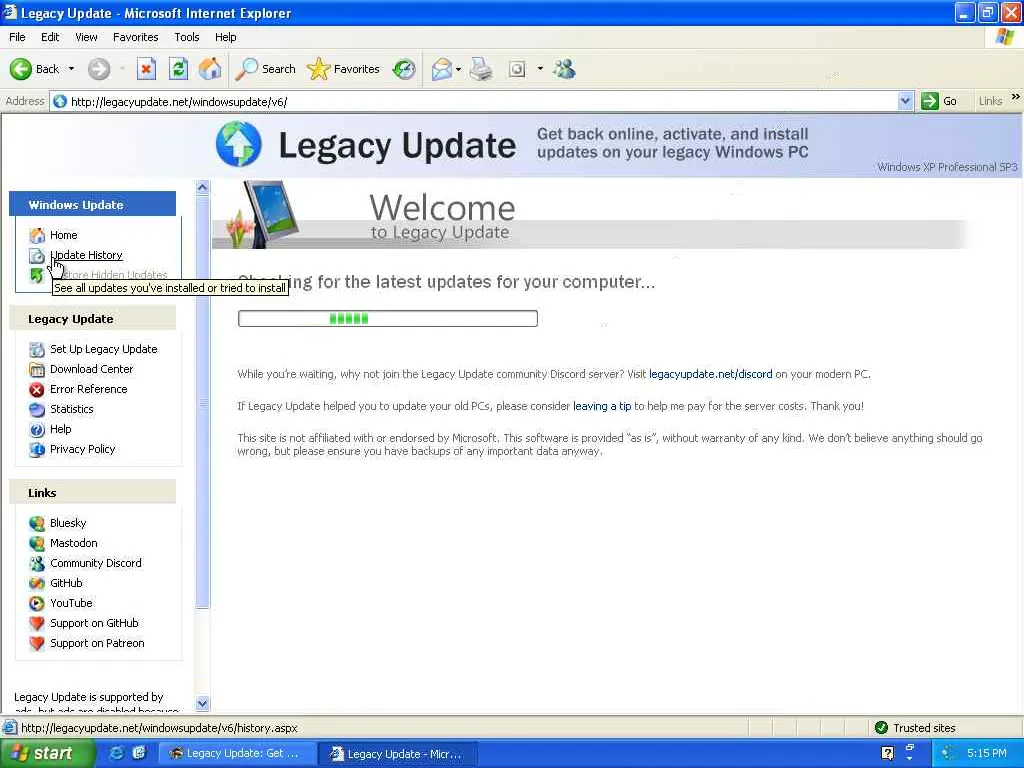Click the Community Discord people icon

pyautogui.click(x=37, y=564)
